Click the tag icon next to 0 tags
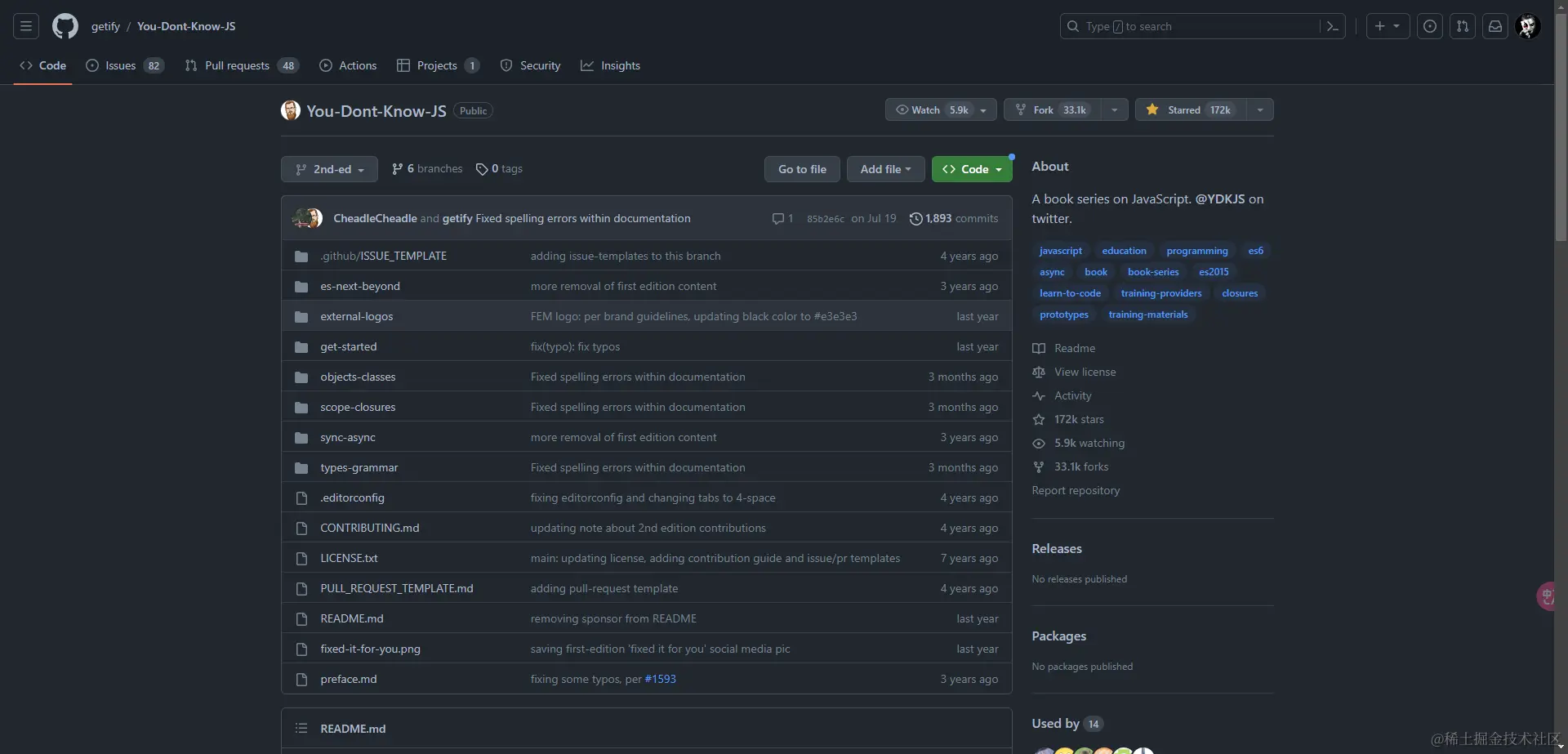Image resolution: width=1568 pixels, height=754 pixels. tap(482, 169)
